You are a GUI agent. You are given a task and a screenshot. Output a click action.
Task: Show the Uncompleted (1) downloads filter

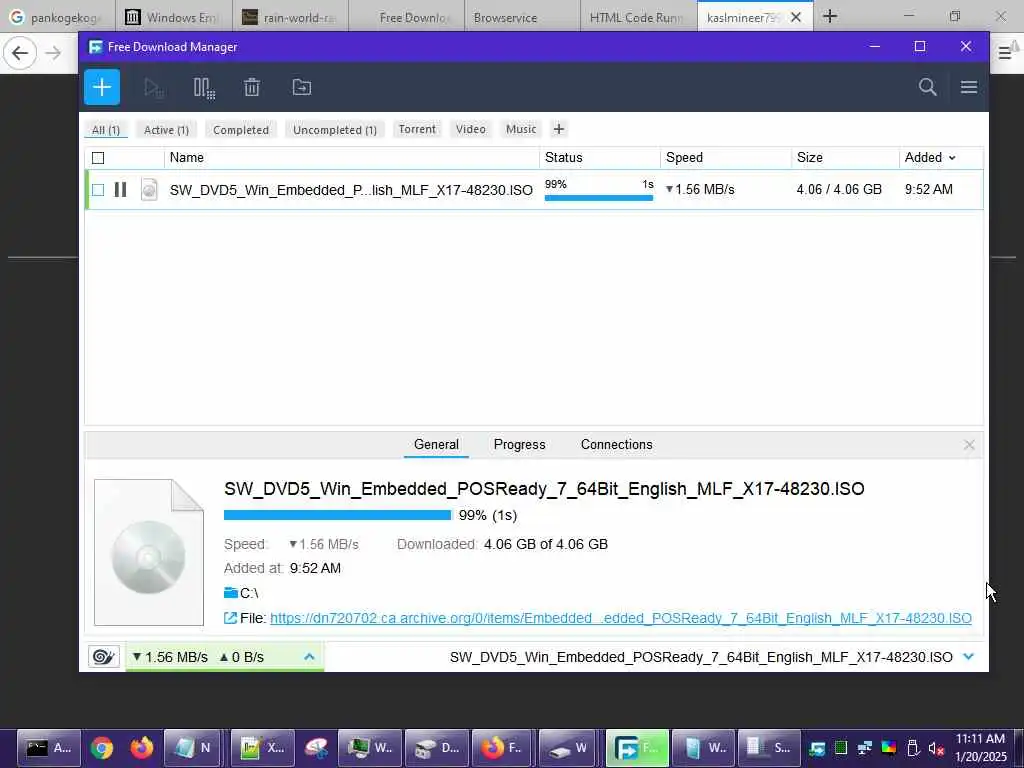[x=335, y=130]
